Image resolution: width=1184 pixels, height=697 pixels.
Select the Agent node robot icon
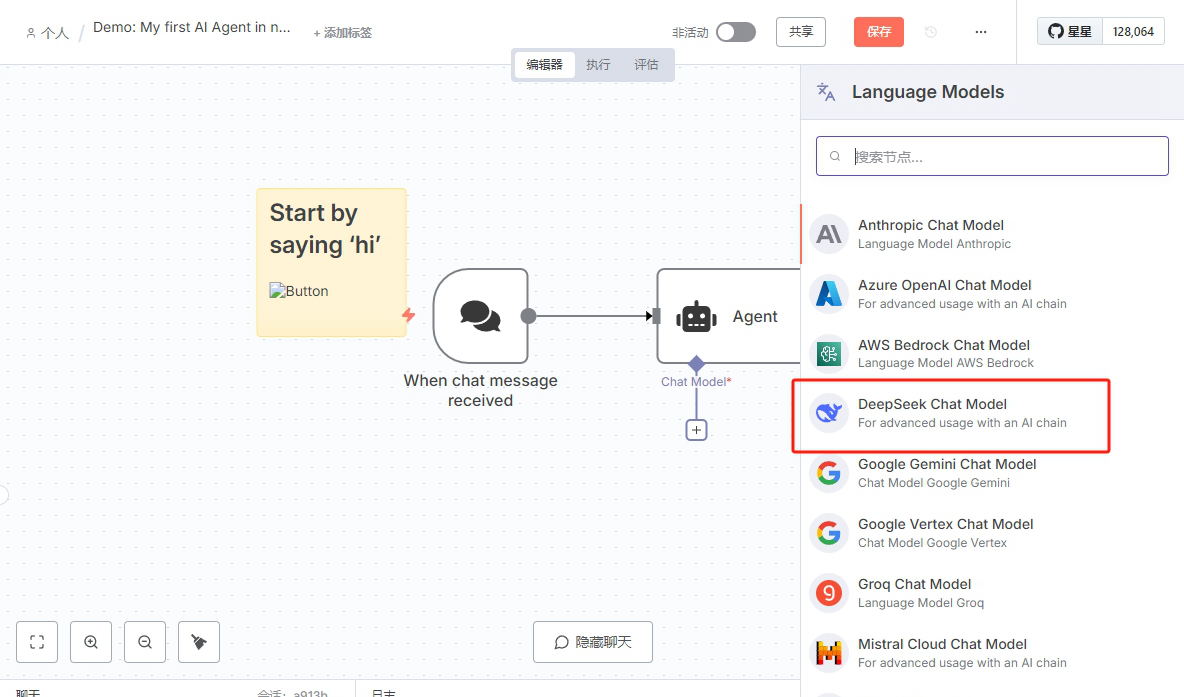point(696,317)
